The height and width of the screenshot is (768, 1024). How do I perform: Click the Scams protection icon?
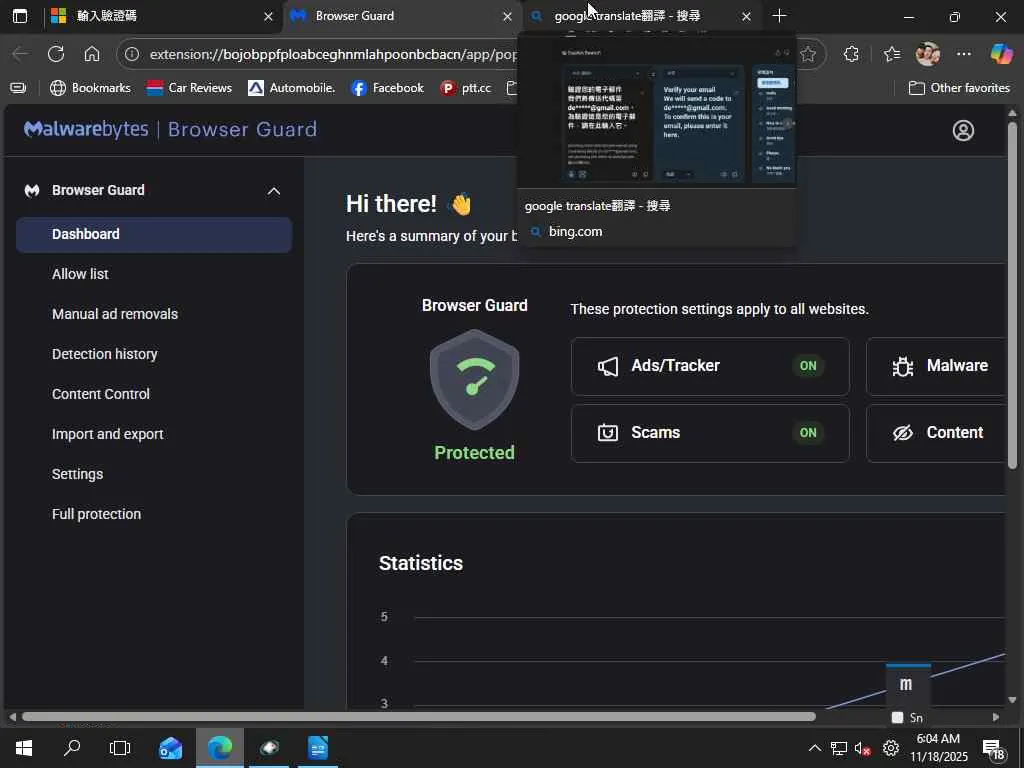coord(607,433)
